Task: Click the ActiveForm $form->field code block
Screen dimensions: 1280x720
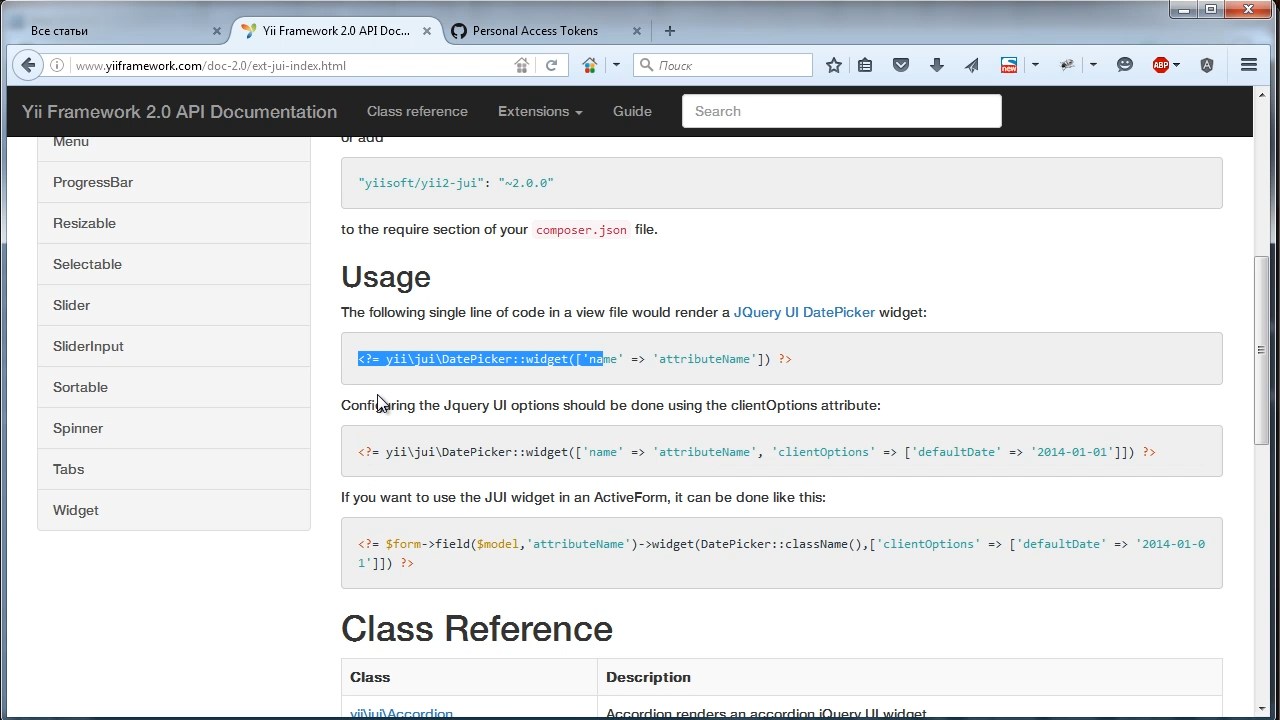Action: click(781, 553)
